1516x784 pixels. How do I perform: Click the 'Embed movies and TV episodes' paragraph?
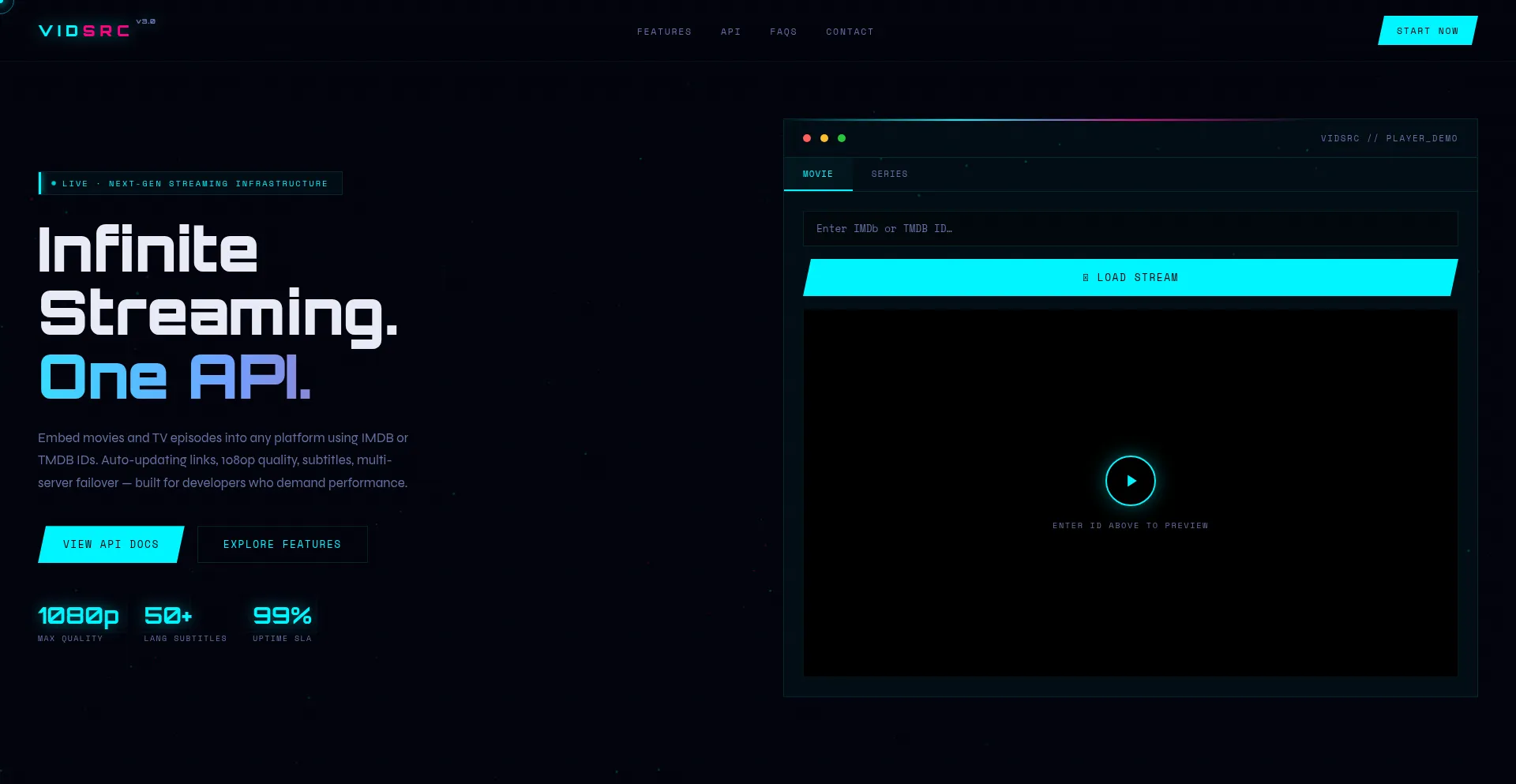(223, 460)
